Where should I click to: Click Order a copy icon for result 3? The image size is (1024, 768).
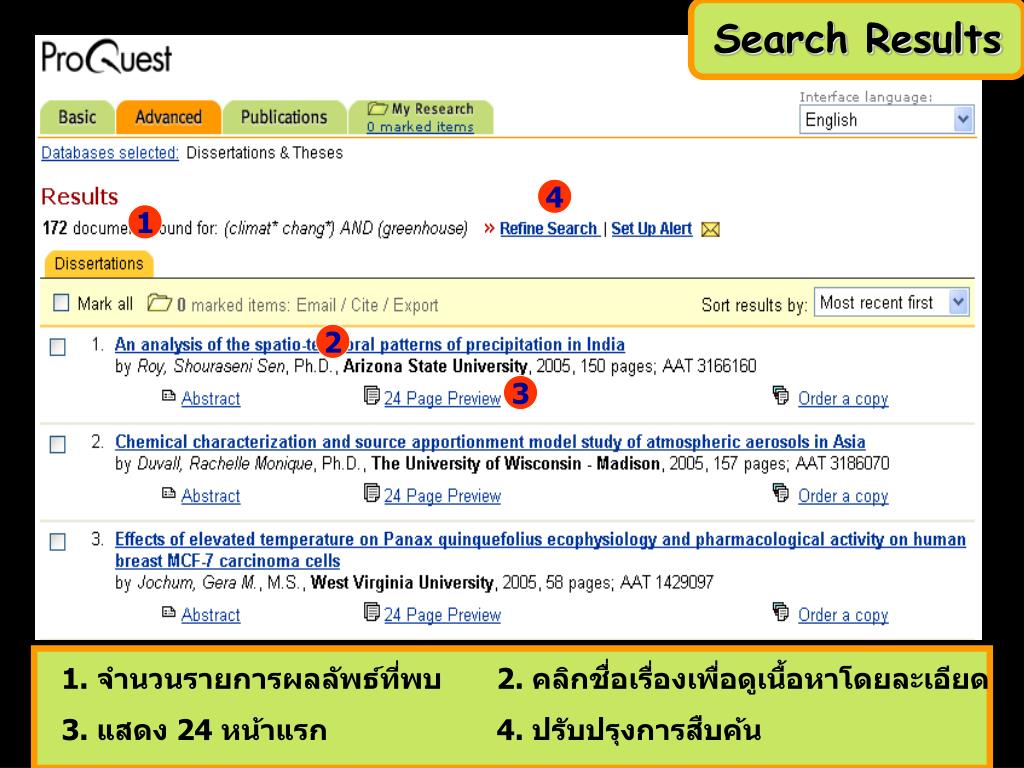(780, 611)
